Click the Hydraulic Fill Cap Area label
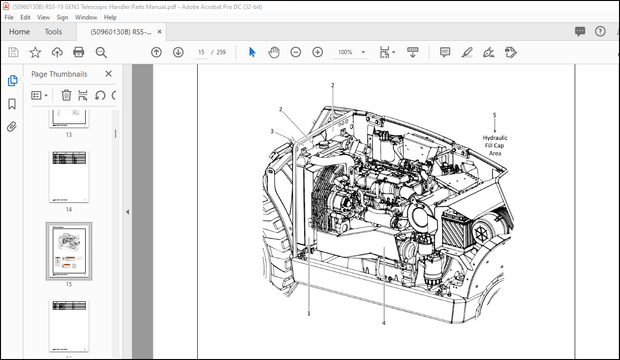Screen dimensions: 620x360 (x=495, y=146)
